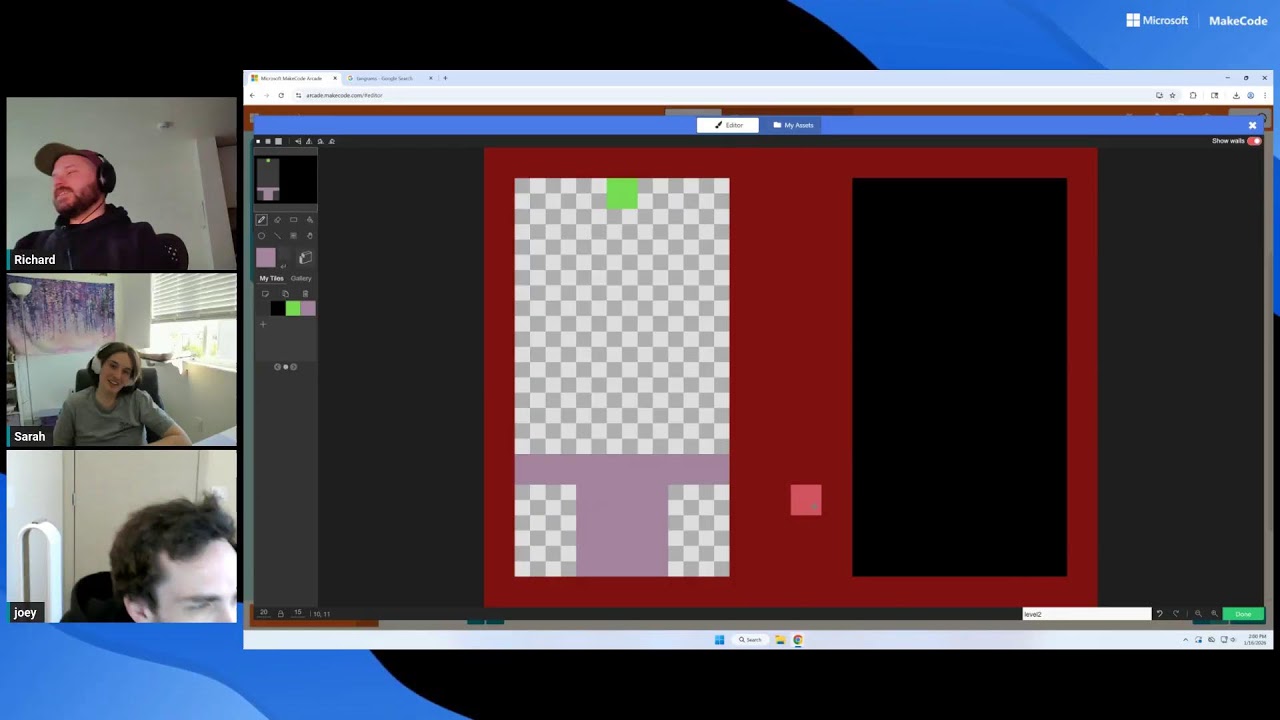1280x720 pixels.
Task: Choose the largest brush size
Action: (278, 141)
